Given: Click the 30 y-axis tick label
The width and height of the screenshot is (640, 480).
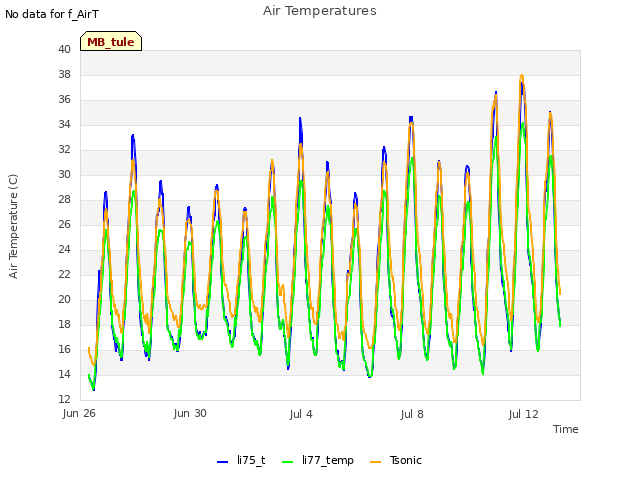Looking at the screenshot, I should tap(64, 174).
